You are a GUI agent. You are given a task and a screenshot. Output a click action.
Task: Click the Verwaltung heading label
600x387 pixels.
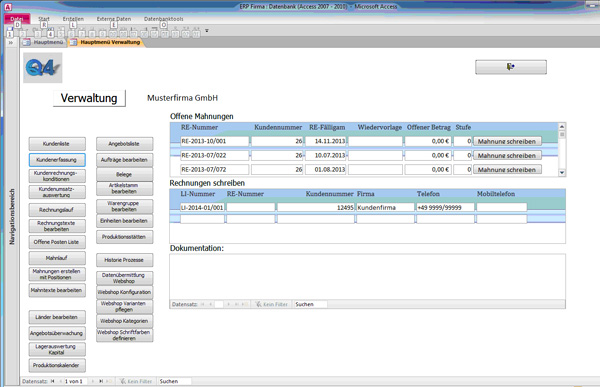click(89, 98)
